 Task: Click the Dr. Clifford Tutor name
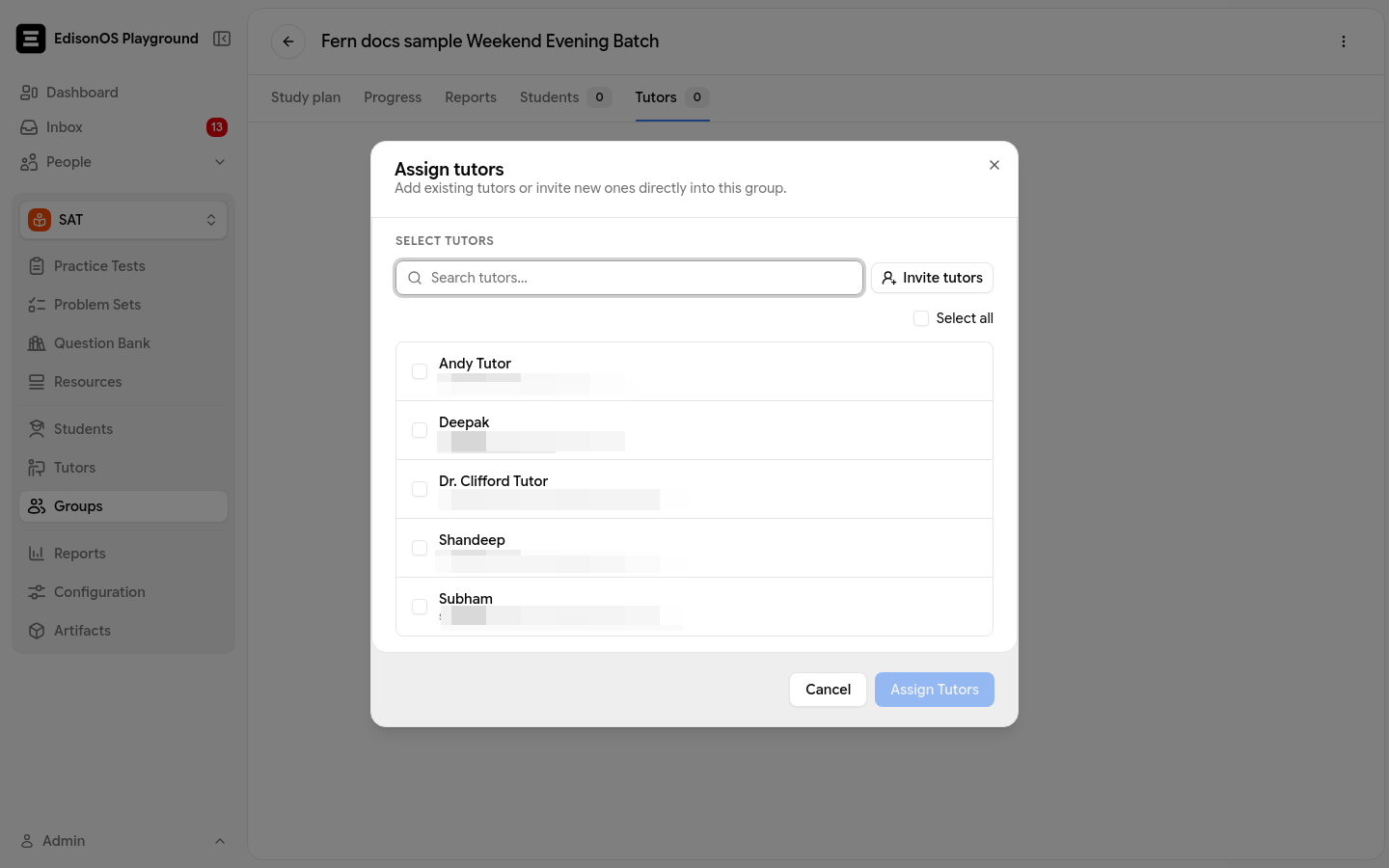[493, 481]
